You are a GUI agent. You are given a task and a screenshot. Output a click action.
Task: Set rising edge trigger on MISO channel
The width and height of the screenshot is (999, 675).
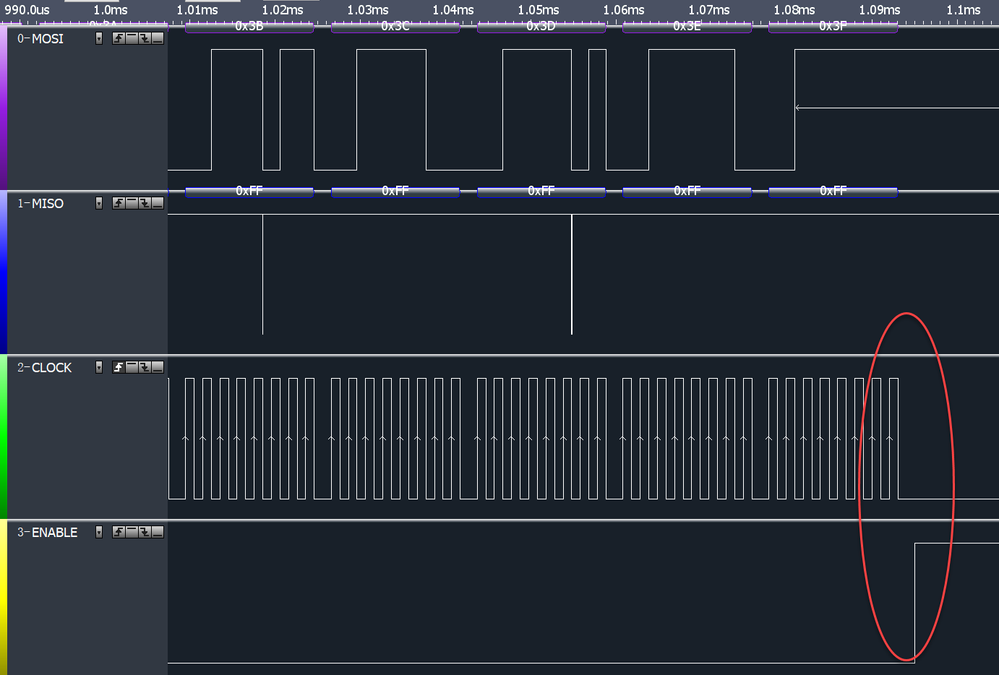pyautogui.click(x=119, y=203)
